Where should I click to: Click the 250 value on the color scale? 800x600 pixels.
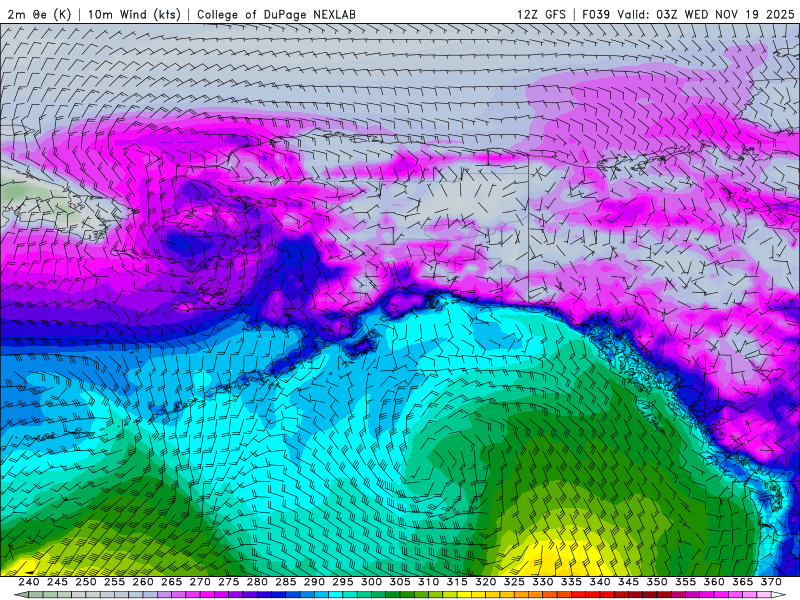coord(86,582)
